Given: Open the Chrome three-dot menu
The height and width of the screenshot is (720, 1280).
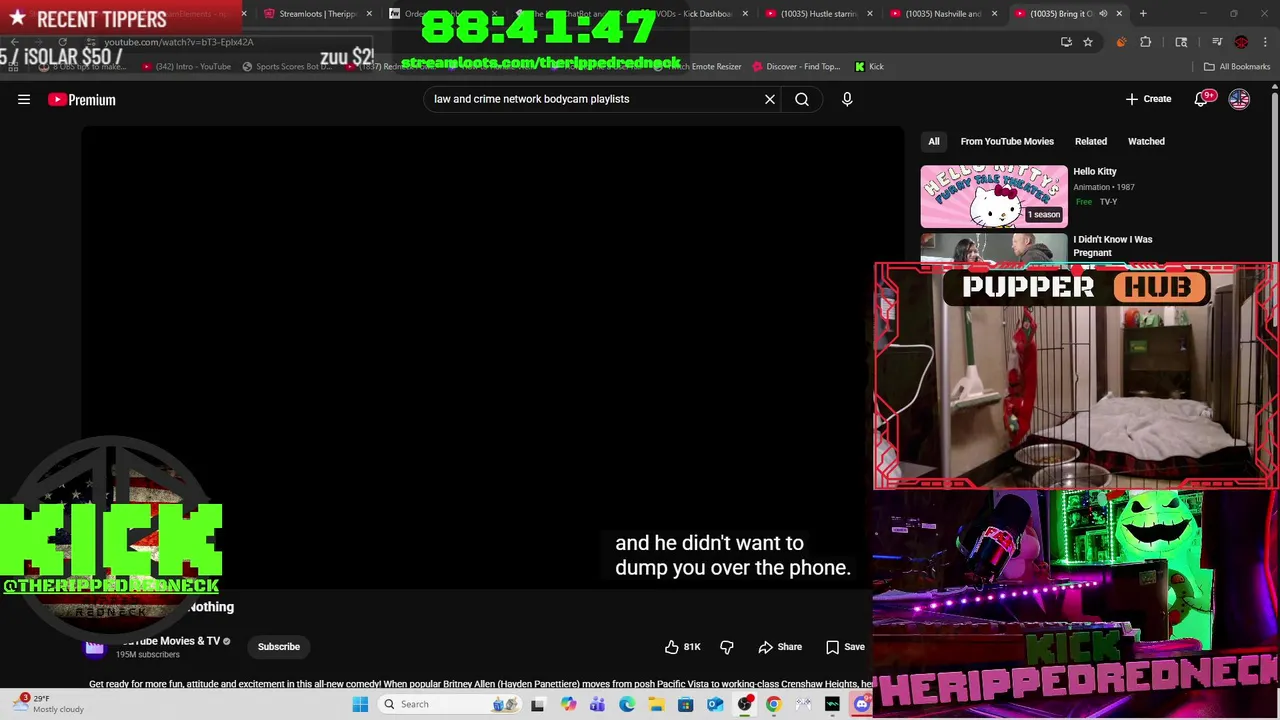Looking at the screenshot, I should click(x=1265, y=42).
